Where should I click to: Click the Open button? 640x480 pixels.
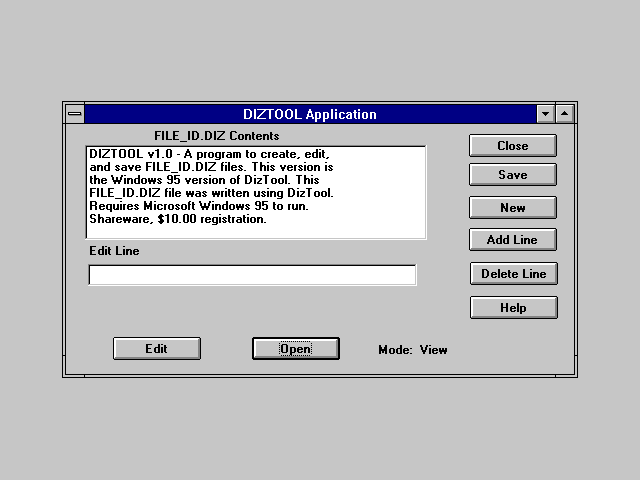295,349
